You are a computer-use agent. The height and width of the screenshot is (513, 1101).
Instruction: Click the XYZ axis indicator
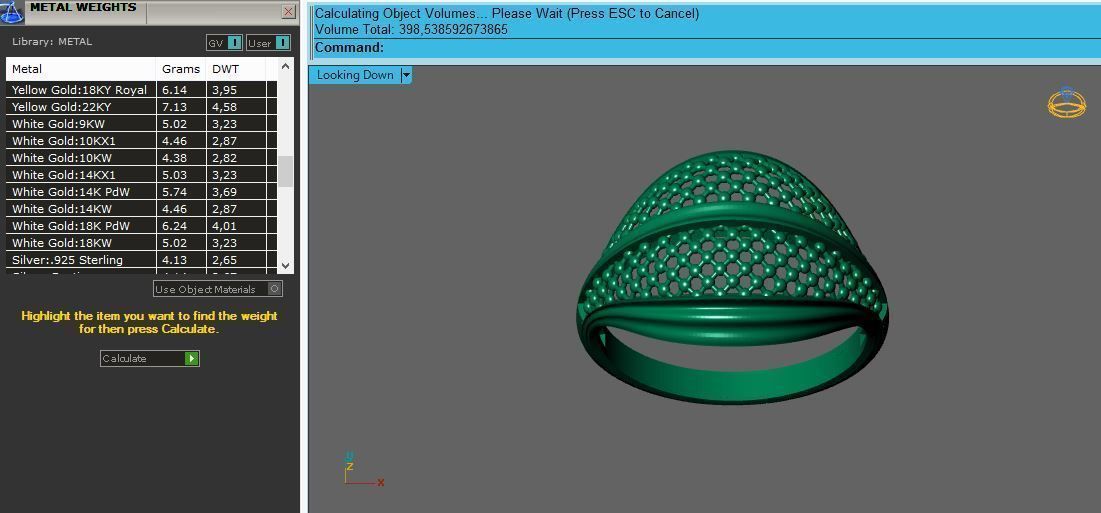click(x=363, y=469)
